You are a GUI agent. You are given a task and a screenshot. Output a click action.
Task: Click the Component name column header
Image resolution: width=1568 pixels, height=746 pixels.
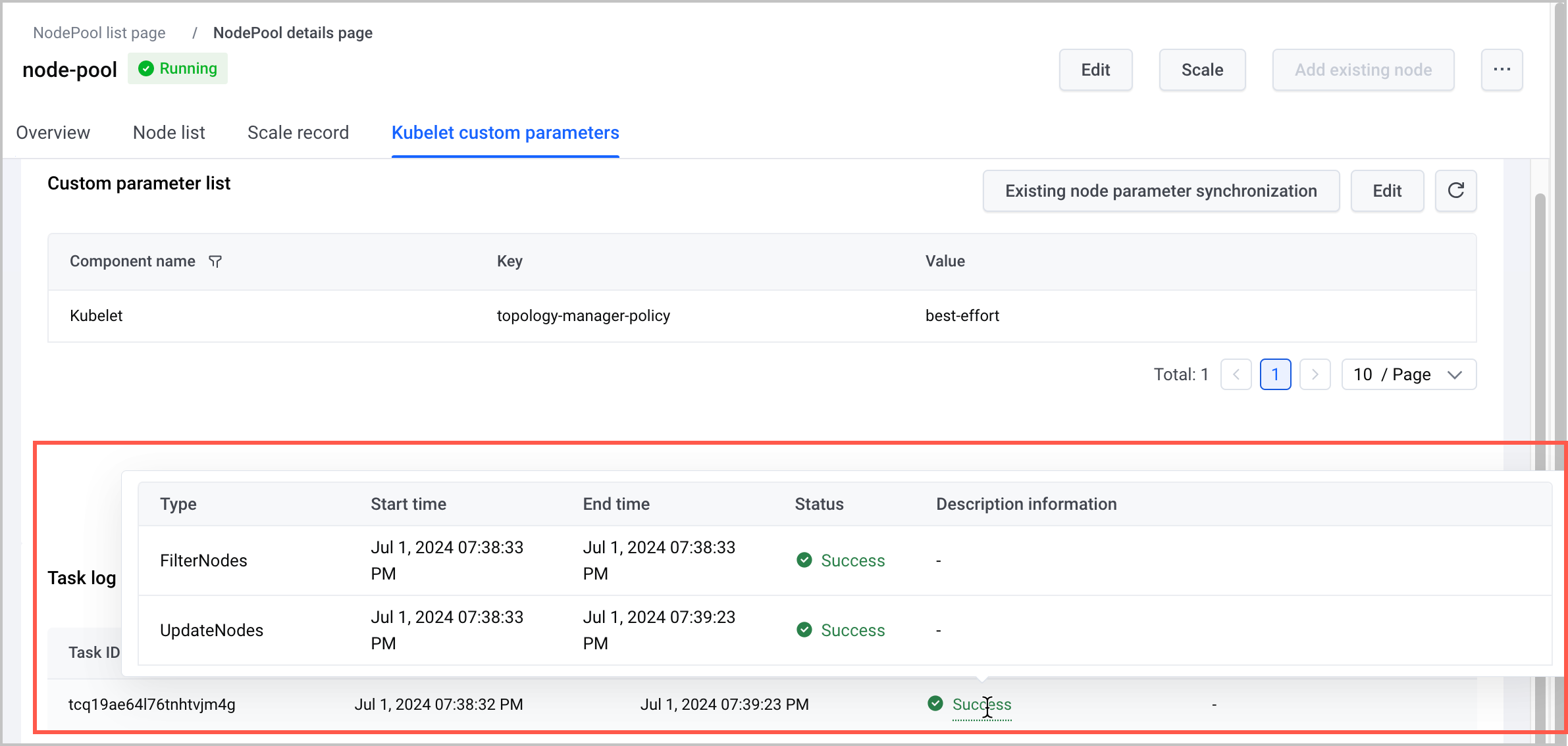tap(132, 261)
